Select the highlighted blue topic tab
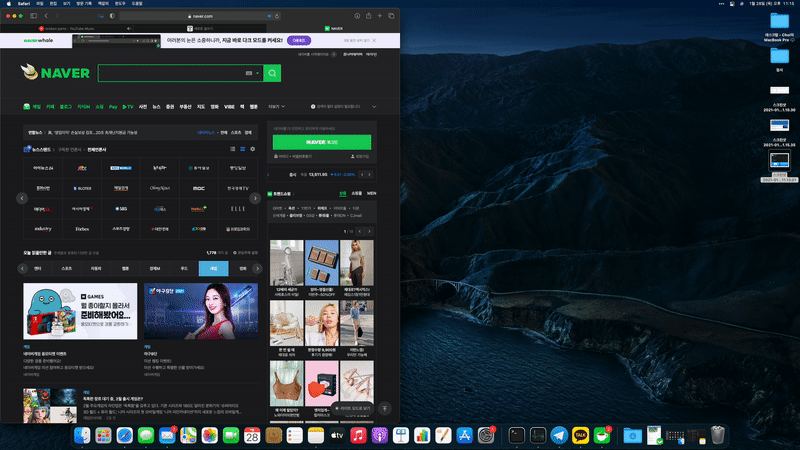 click(213, 268)
